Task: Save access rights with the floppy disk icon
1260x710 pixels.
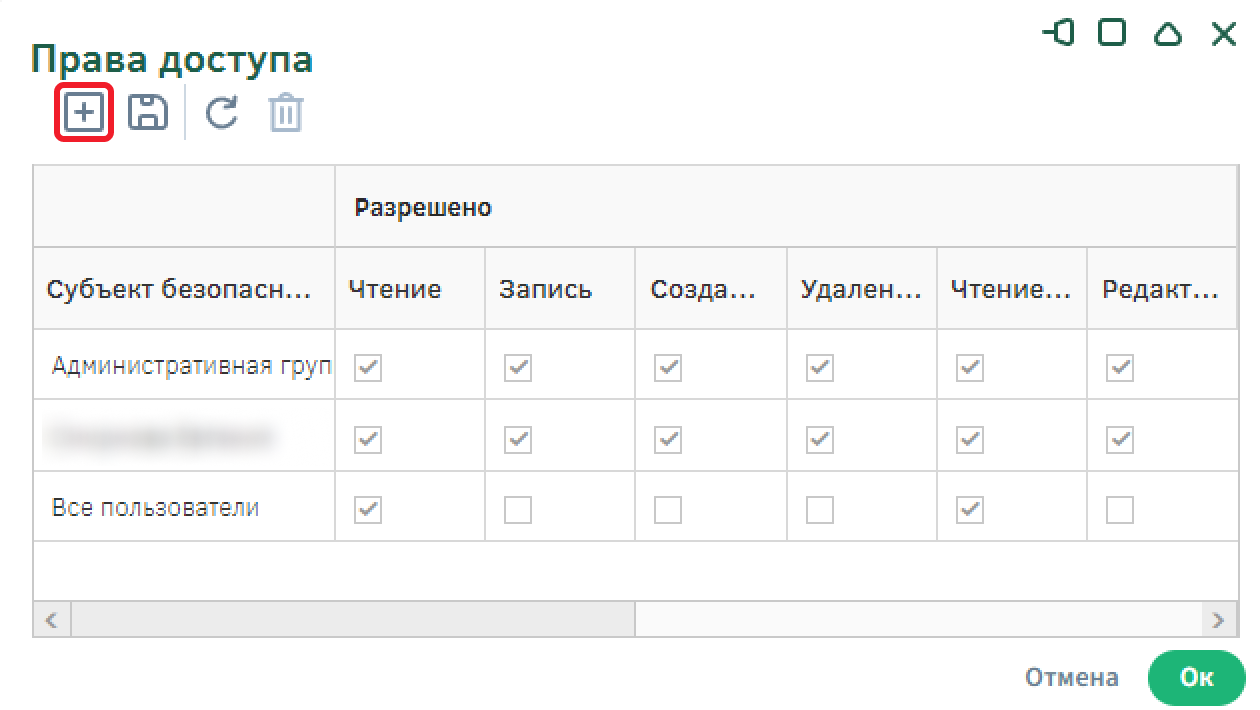Action: coord(148,113)
